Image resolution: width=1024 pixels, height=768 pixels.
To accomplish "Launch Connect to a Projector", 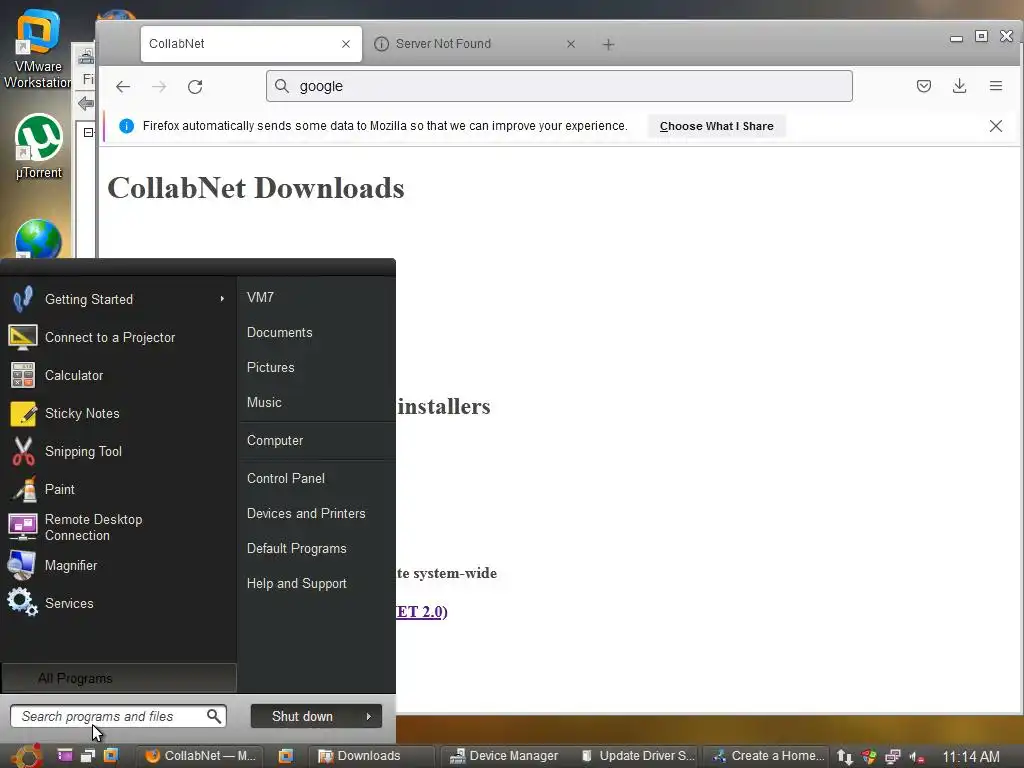I will click(x=118, y=338).
